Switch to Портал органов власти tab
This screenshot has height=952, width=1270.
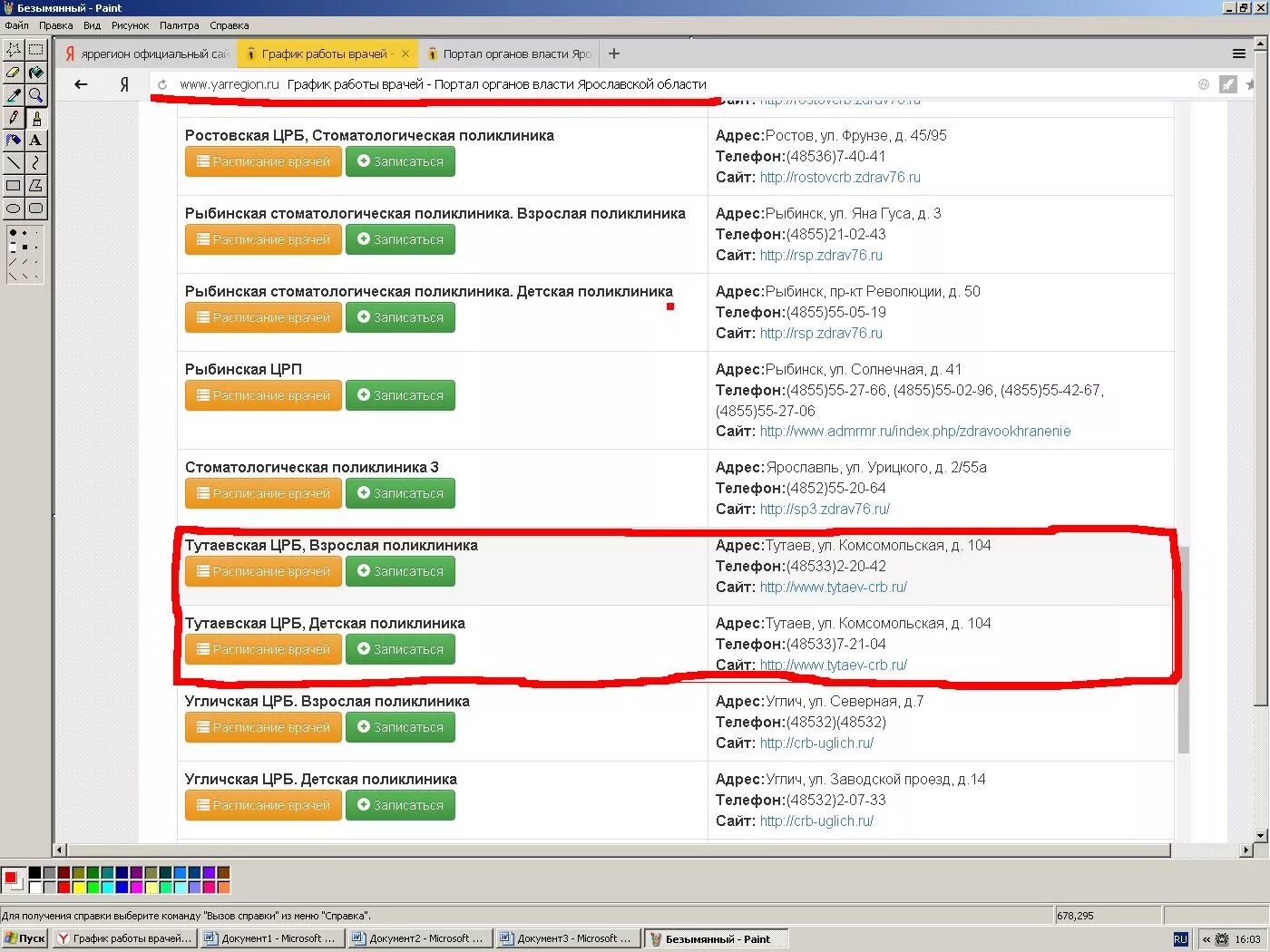510,53
